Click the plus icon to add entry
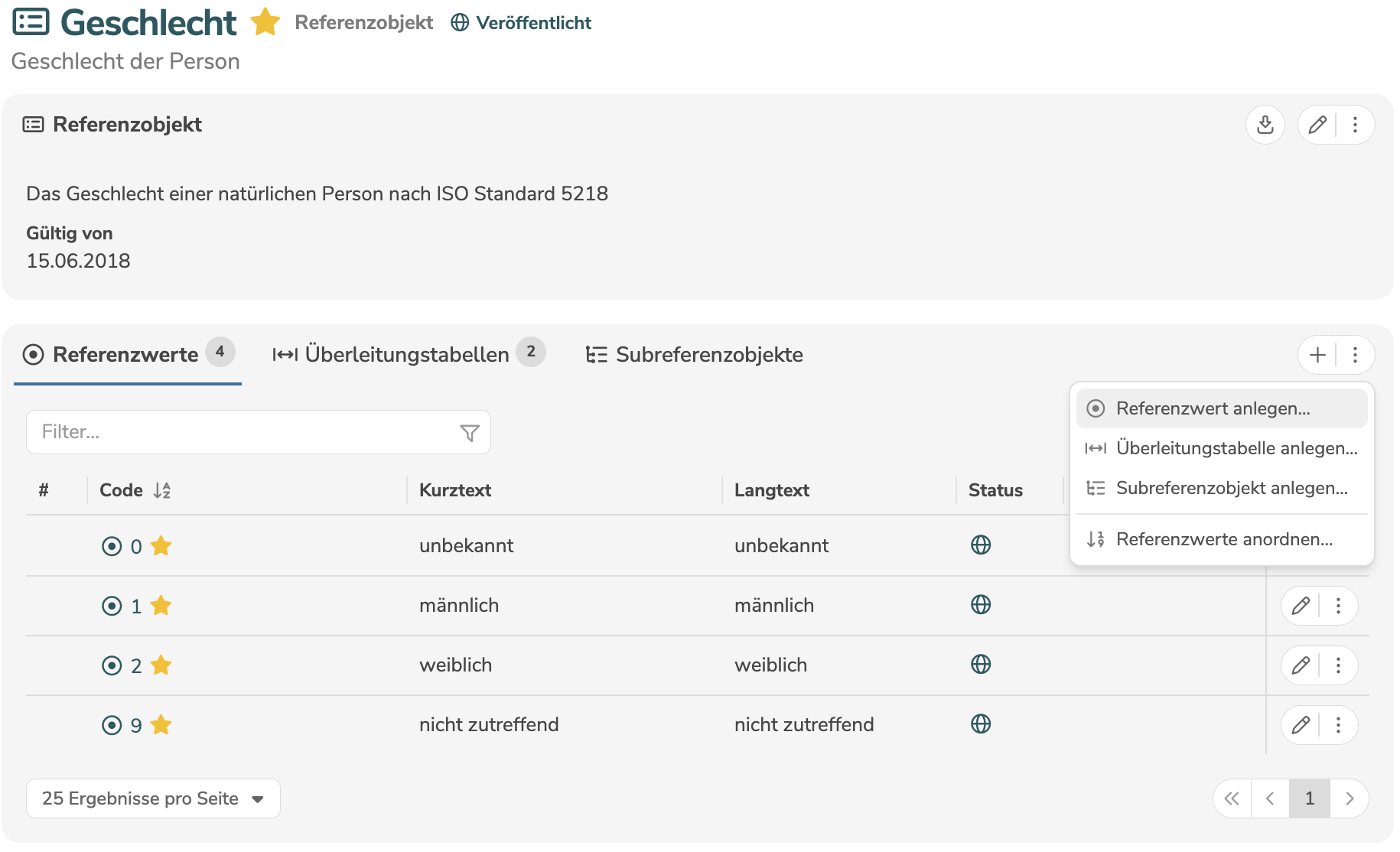Viewport: 1400px width, 852px height. pos(1317,355)
